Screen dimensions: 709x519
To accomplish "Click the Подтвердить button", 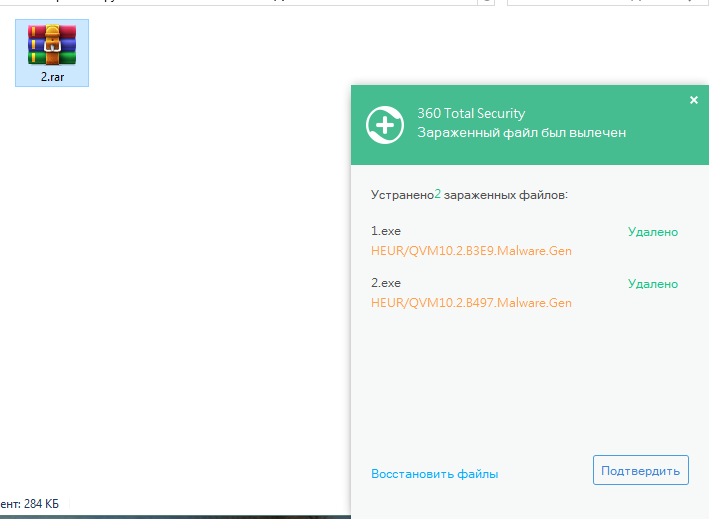I will (x=641, y=470).
